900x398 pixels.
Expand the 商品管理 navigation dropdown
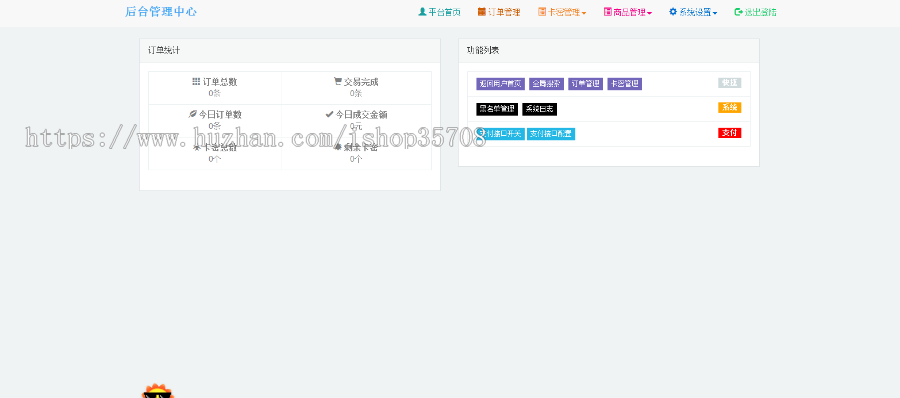[x=627, y=12]
